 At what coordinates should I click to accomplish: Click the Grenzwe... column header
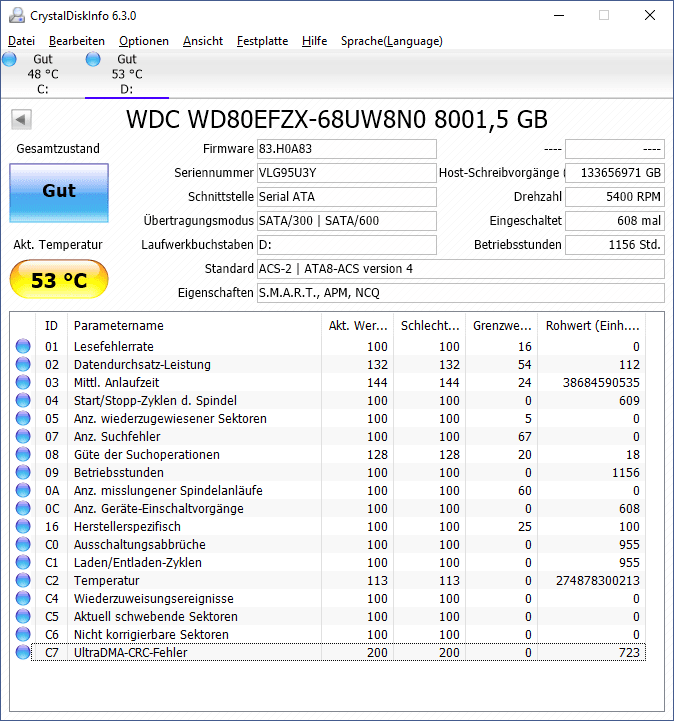click(x=502, y=326)
